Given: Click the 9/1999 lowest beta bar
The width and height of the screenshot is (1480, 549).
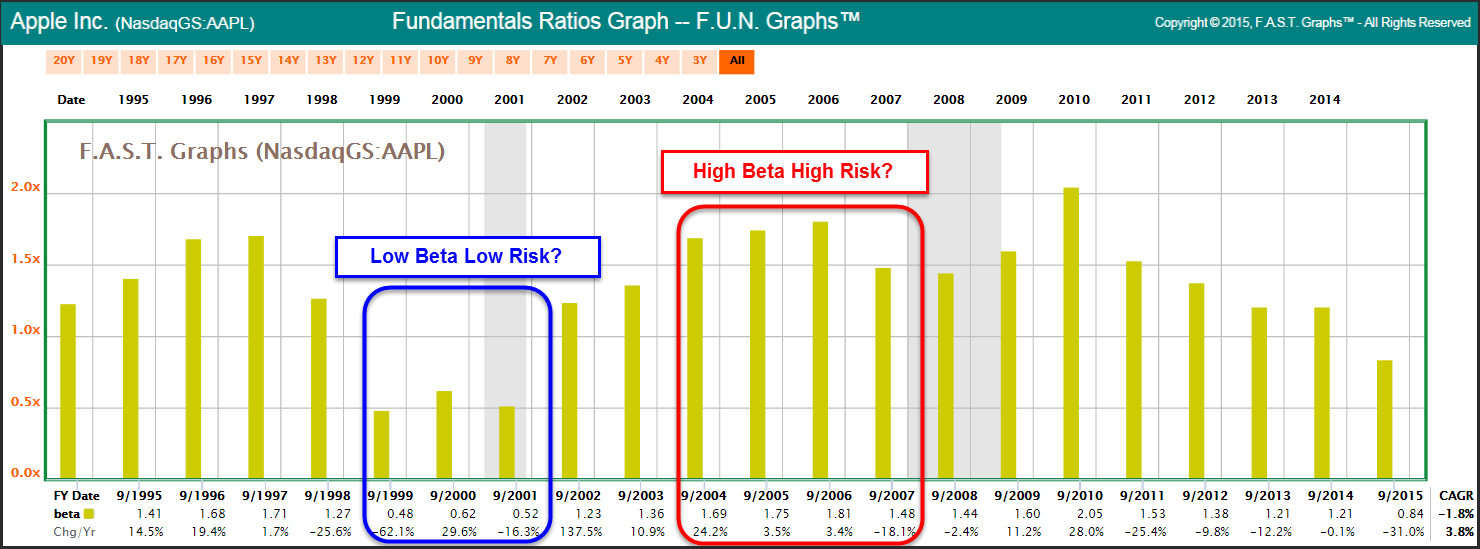Looking at the screenshot, I should tap(381, 444).
